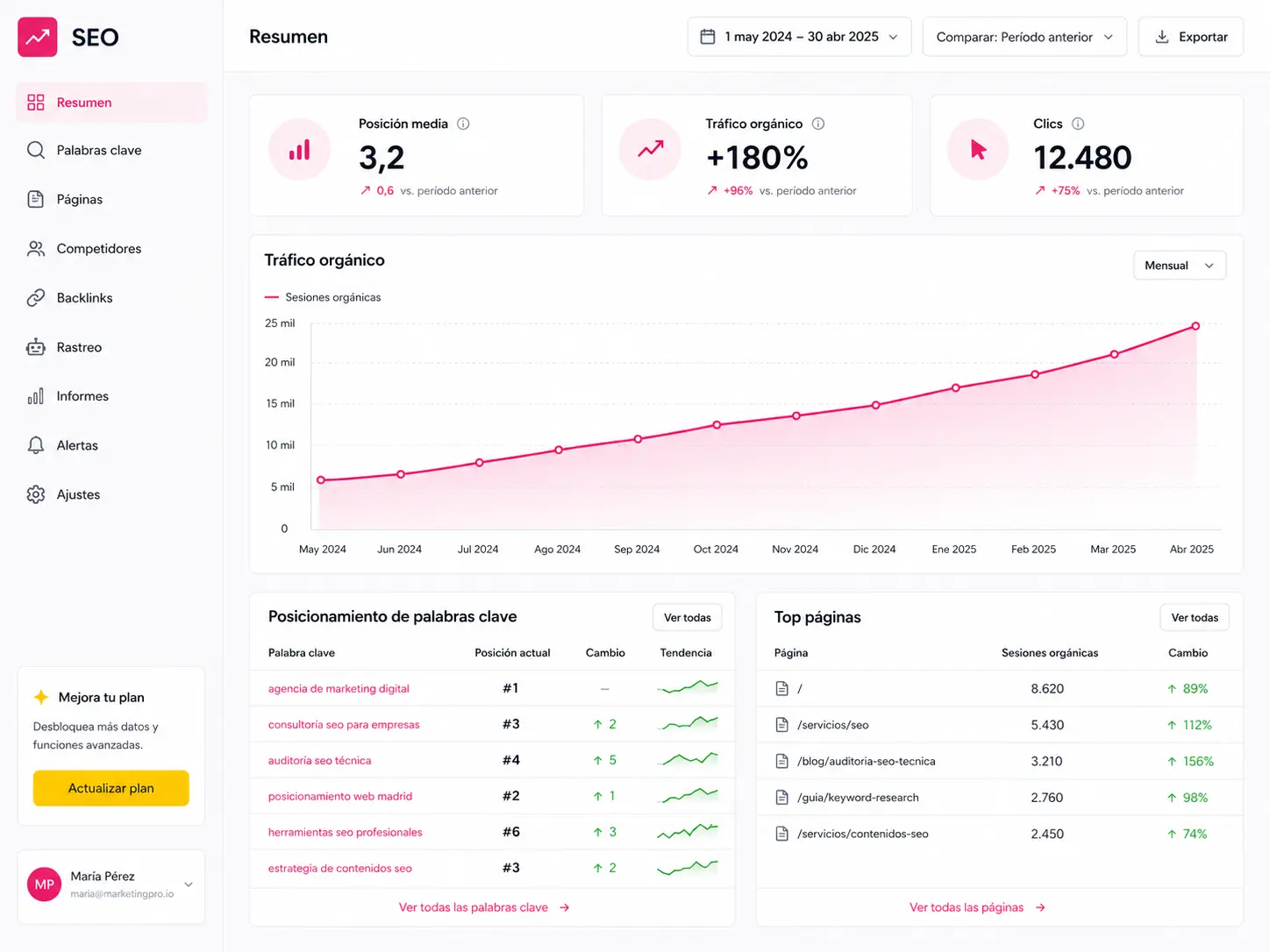Click info icon next to Posición media
This screenshot has height=952, width=1270.
pos(463,124)
